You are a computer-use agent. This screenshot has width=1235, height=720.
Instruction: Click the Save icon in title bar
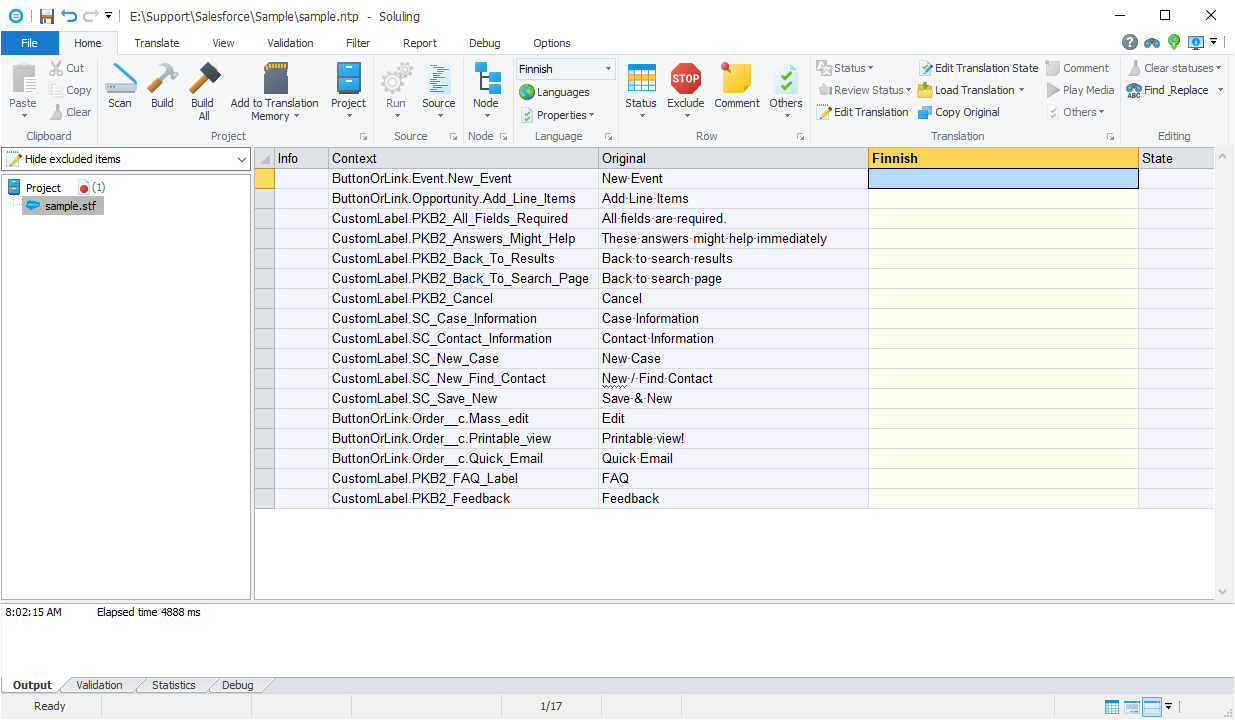point(46,16)
